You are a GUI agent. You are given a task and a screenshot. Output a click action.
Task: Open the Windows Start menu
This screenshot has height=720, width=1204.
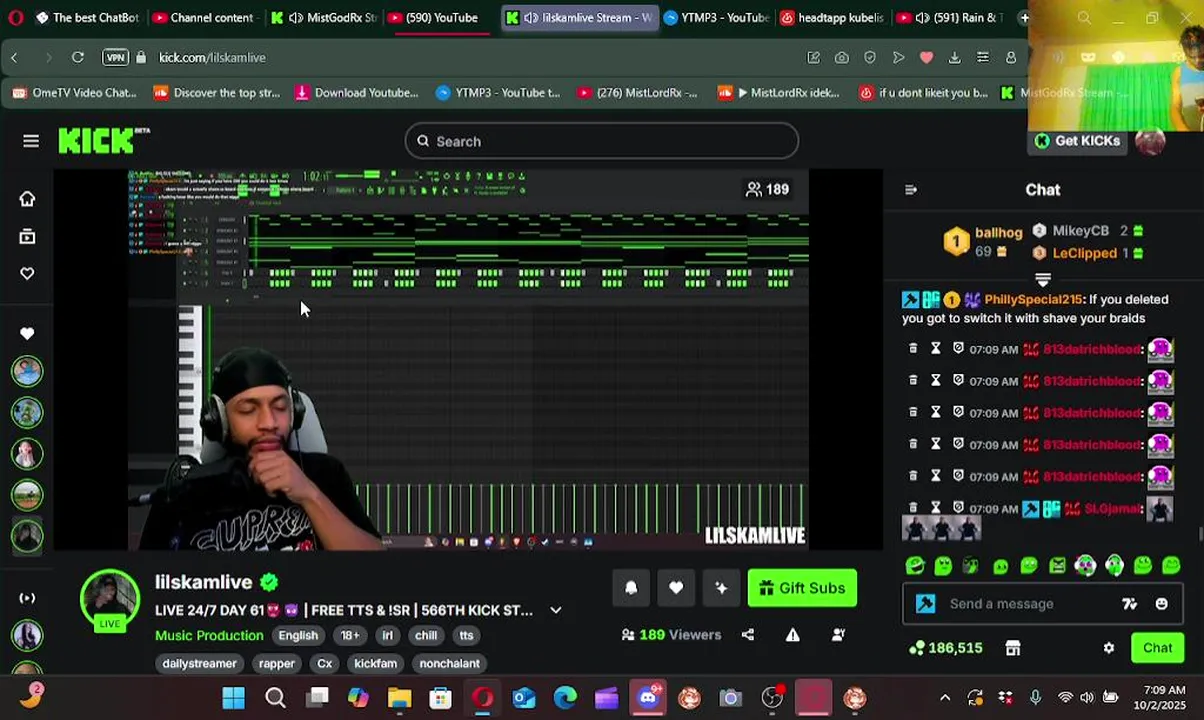click(x=234, y=698)
